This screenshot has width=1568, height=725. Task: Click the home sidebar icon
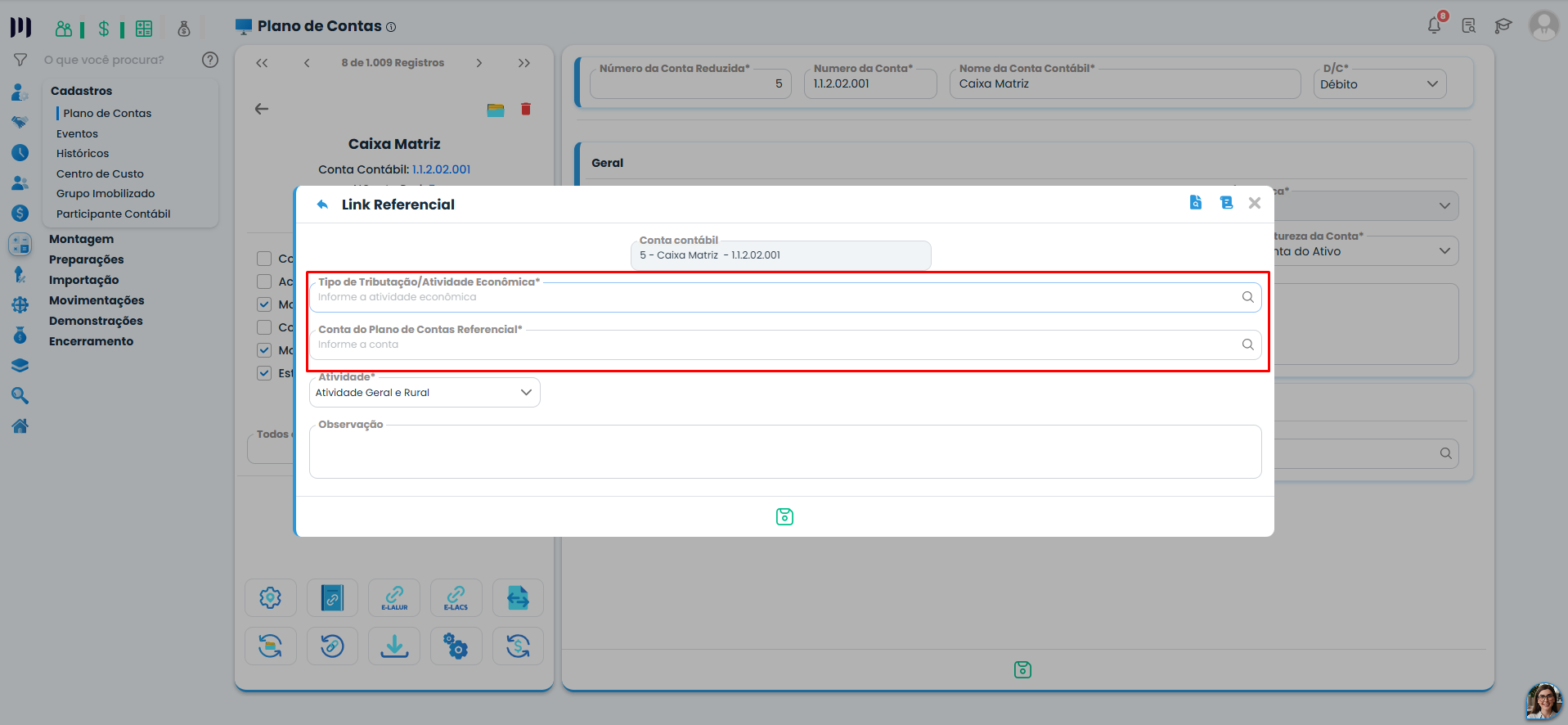[20, 426]
